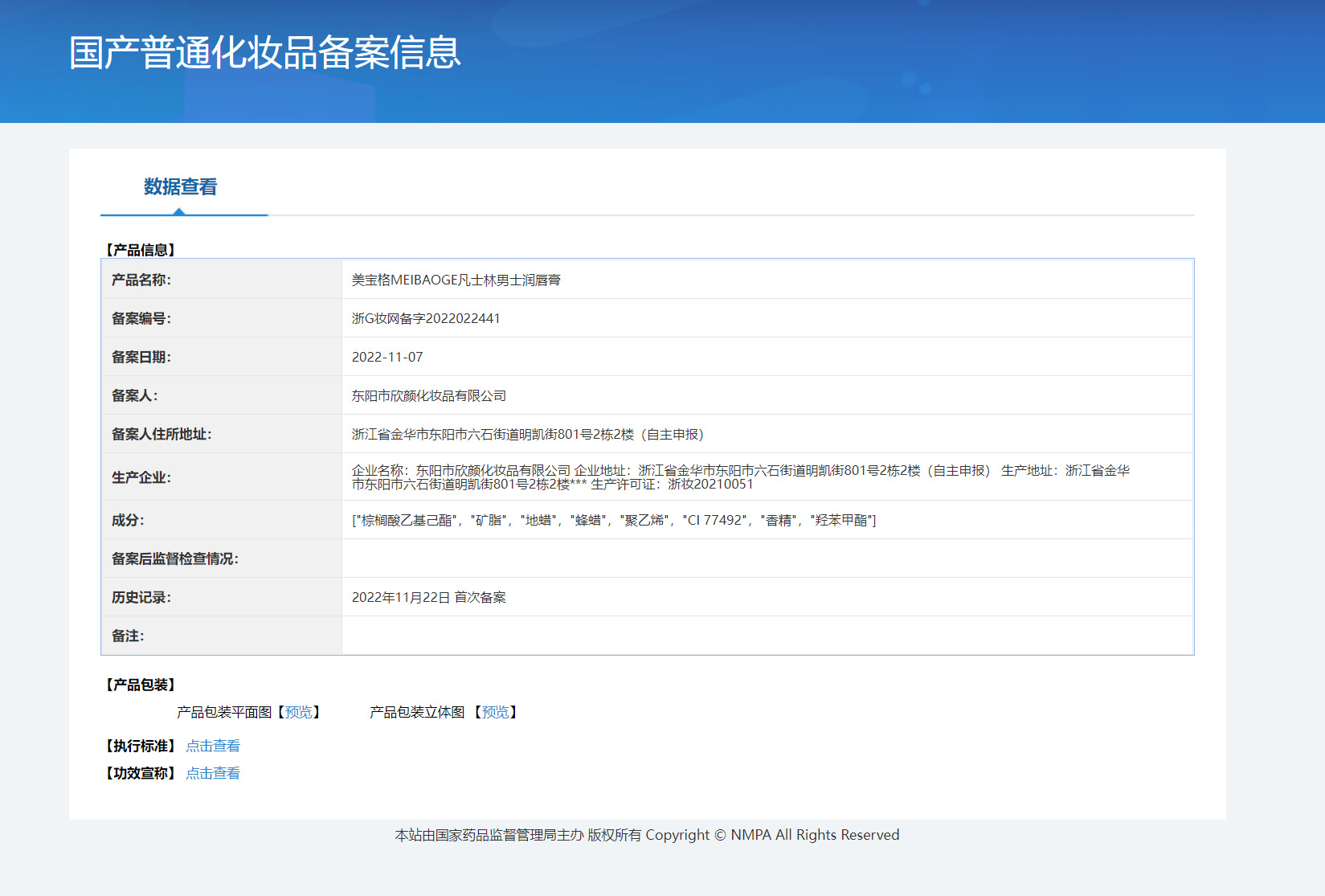Image resolution: width=1325 pixels, height=896 pixels.
Task: Click the 国产普通化妆品备案信息 page heading
Action: (x=265, y=53)
